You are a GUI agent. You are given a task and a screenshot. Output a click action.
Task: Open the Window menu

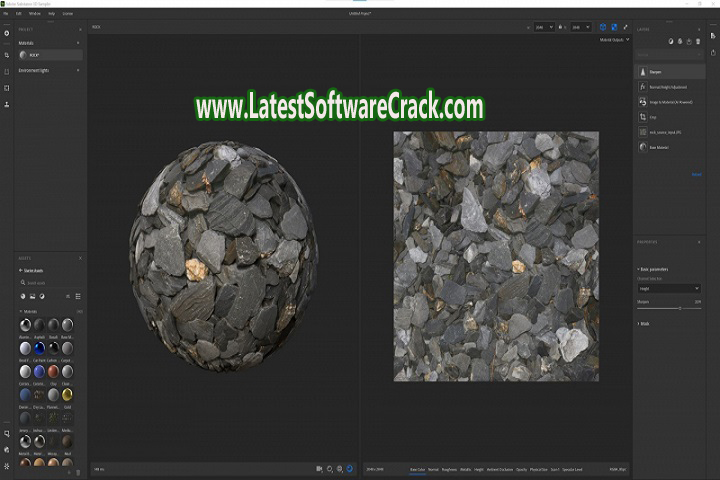tap(37, 13)
